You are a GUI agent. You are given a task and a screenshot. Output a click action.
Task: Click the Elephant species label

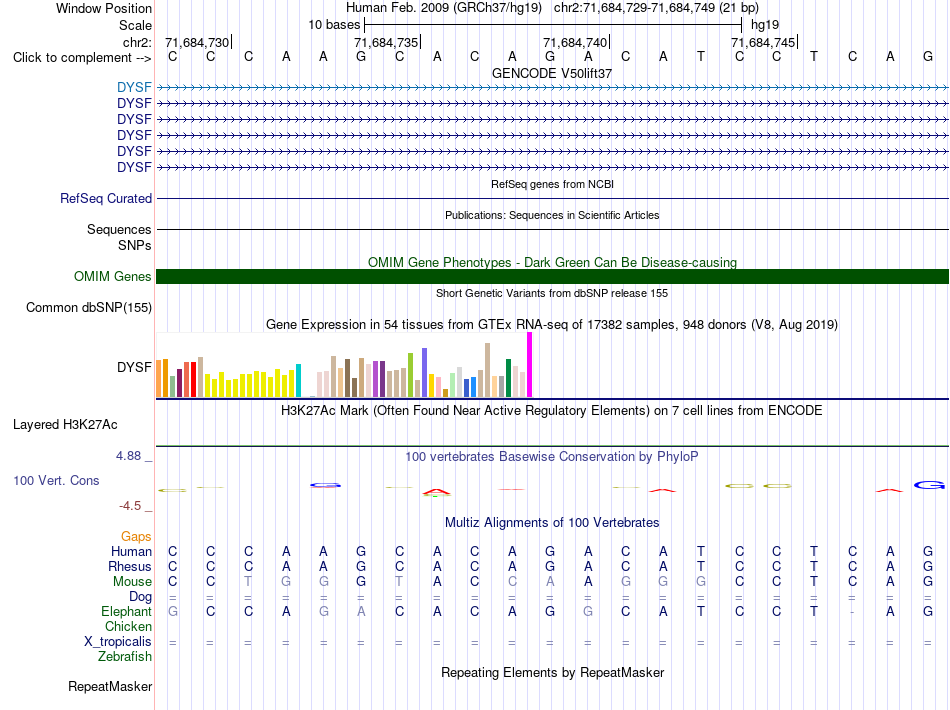click(x=127, y=611)
